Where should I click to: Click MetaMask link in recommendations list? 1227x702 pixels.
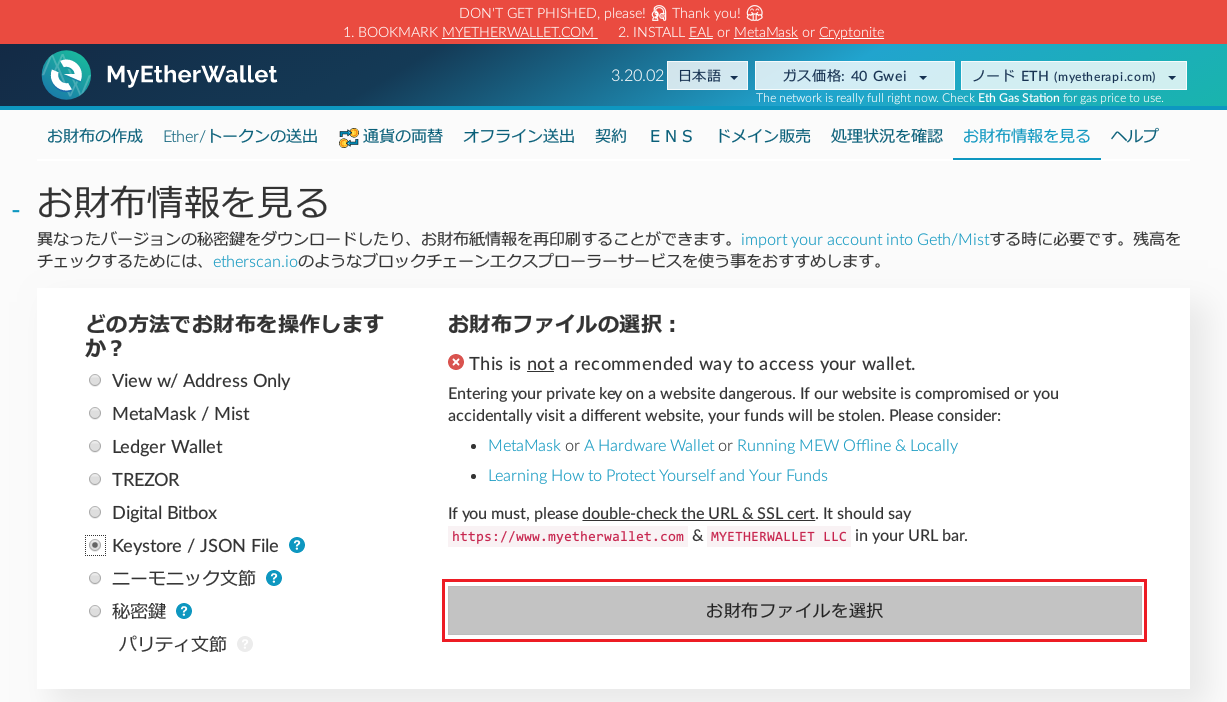click(x=524, y=445)
